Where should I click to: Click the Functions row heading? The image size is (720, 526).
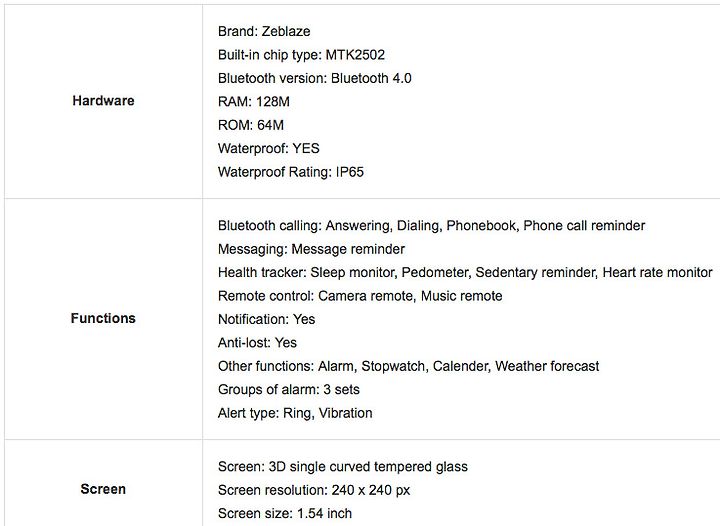click(103, 318)
